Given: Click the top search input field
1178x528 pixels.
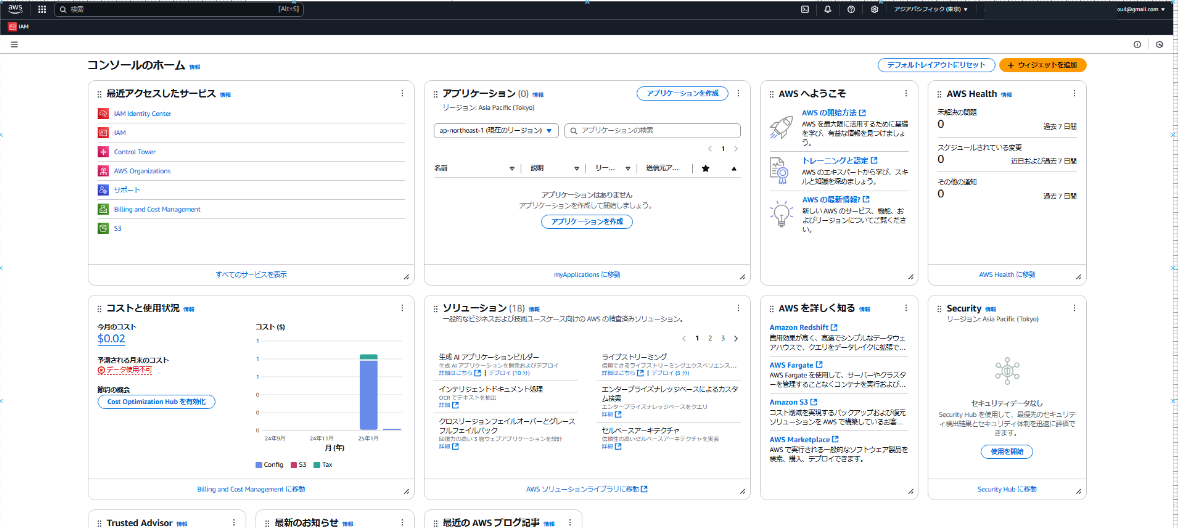Looking at the screenshot, I should (180, 10).
